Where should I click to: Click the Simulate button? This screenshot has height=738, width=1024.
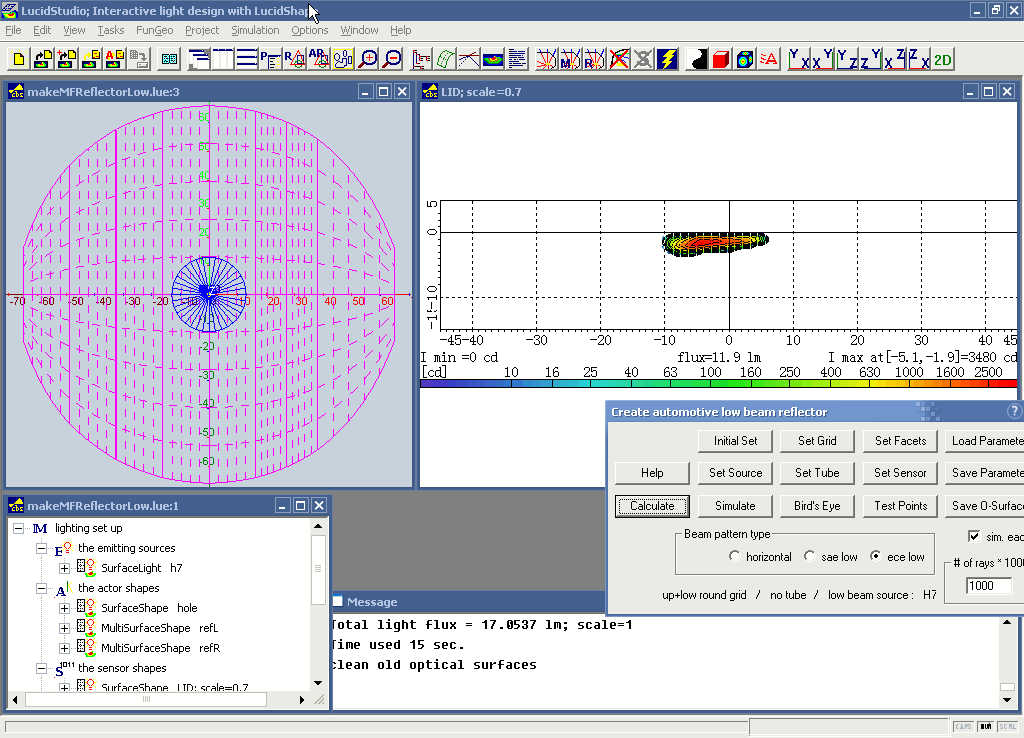(735, 505)
